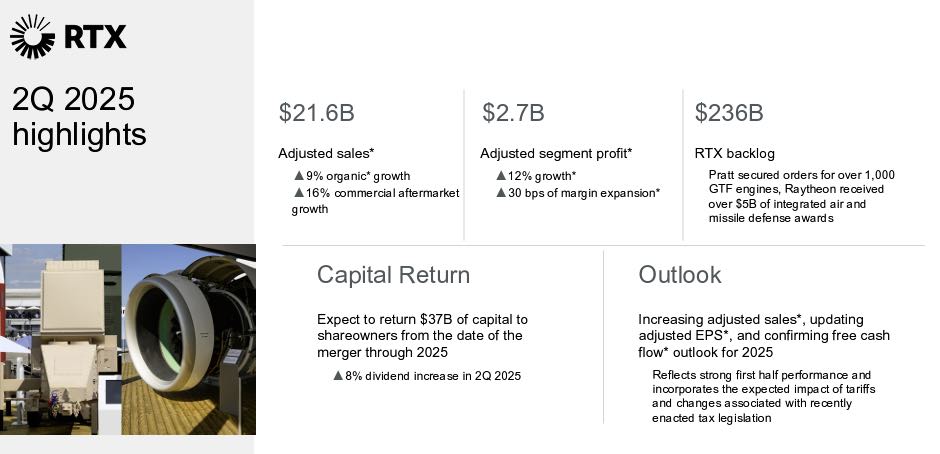Click the $2.7B figure
This screenshot has width=940, height=454.
pyautogui.click(x=513, y=113)
